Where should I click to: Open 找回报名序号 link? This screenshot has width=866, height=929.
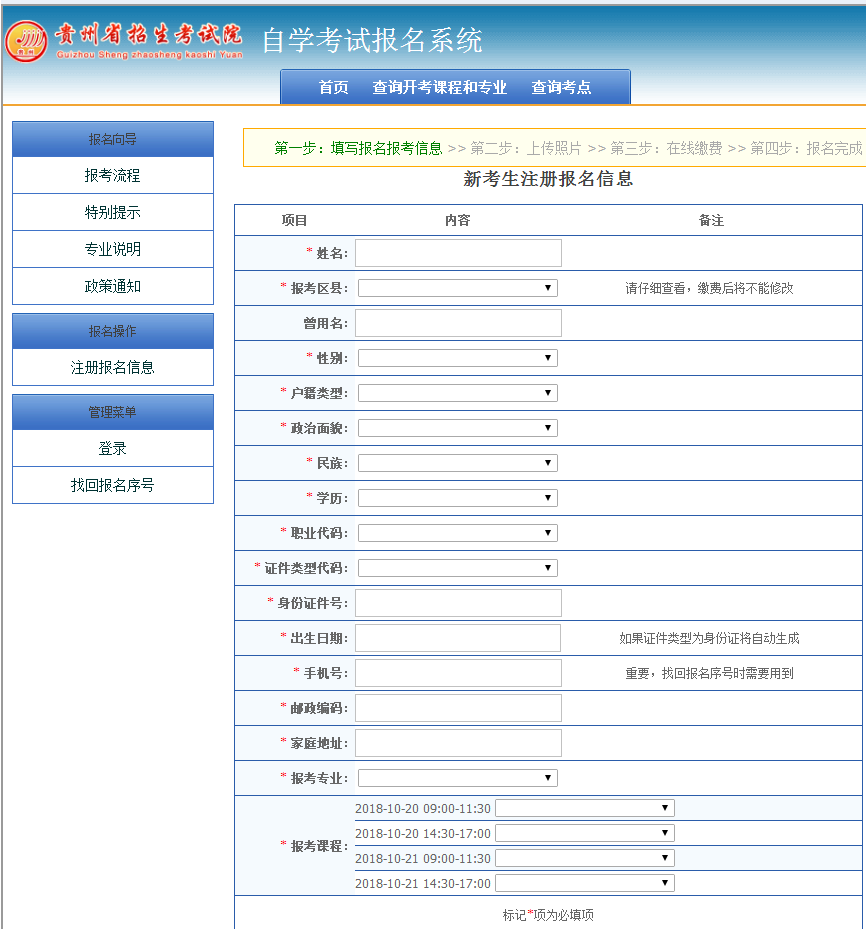[113, 486]
